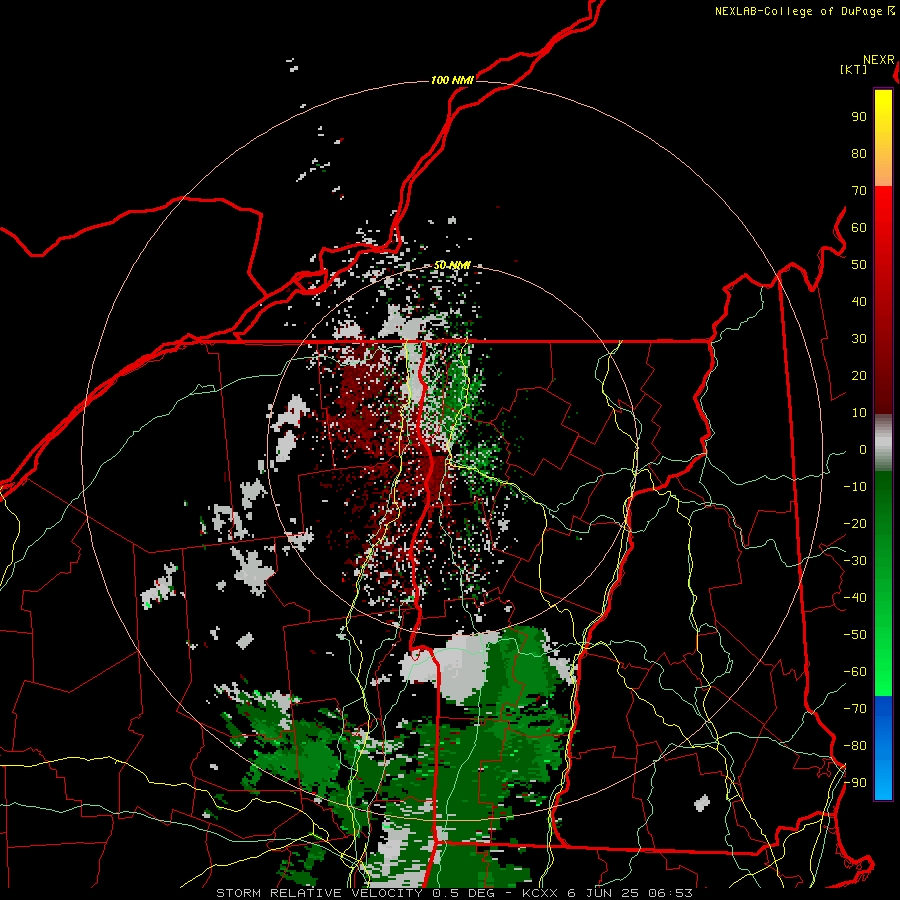Click the -10 value on velocity scale
The image size is (900, 900).
855,487
